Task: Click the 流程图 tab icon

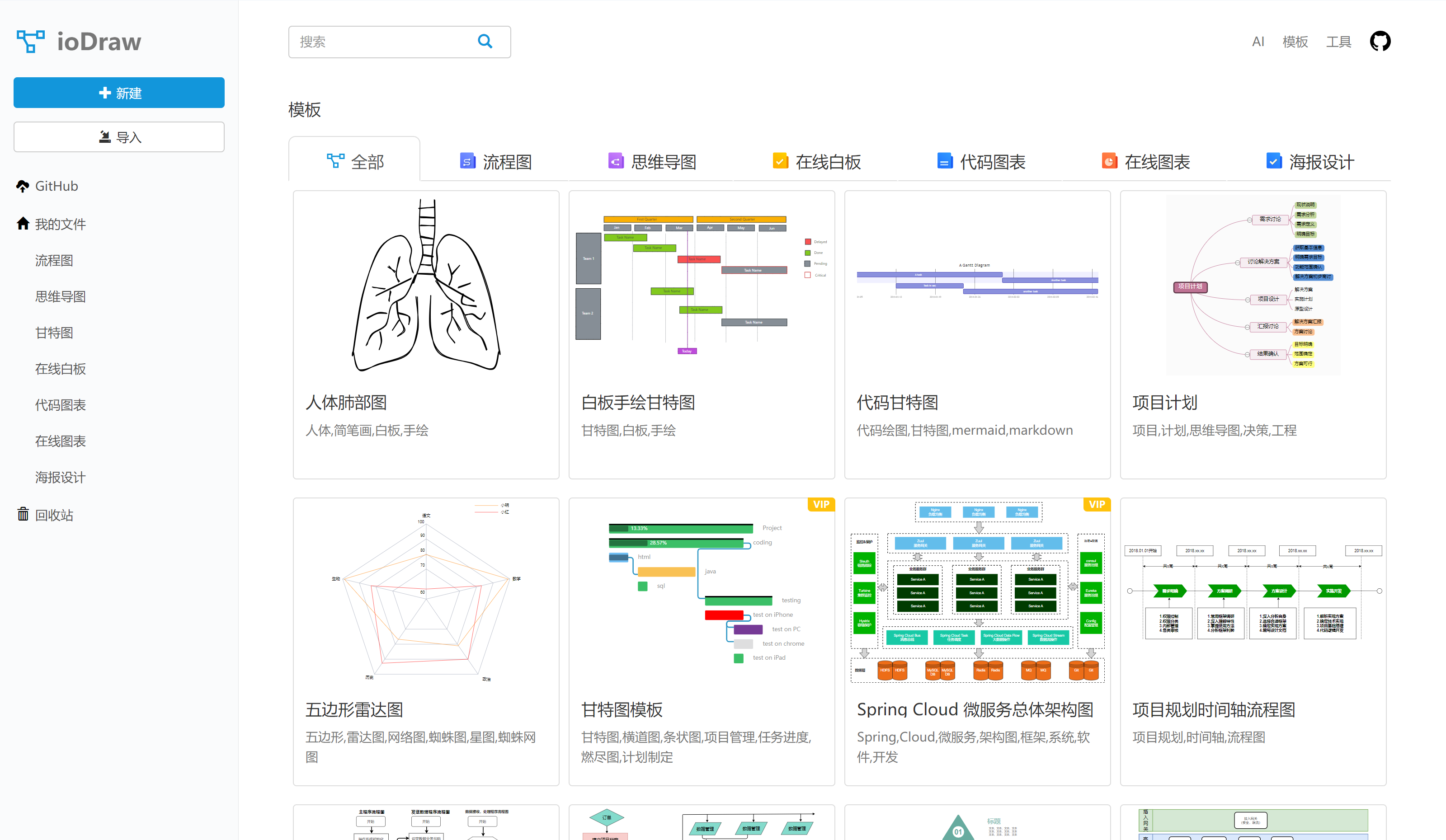Action: [467, 161]
